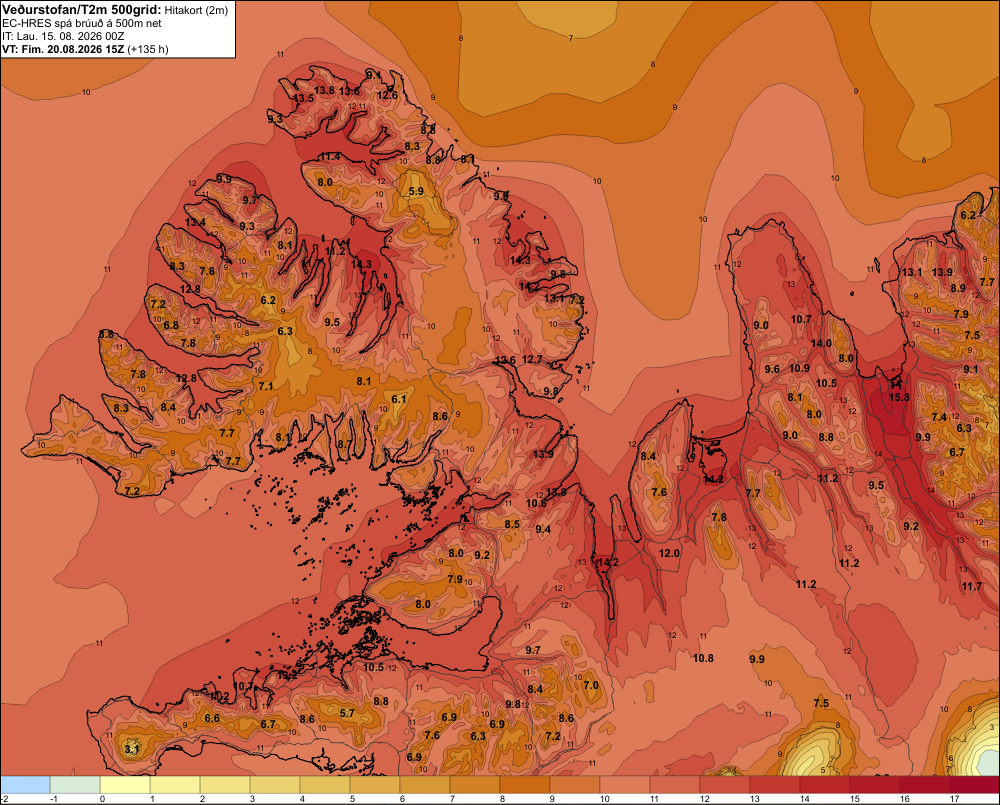1000x805 pixels.
Task: Click the '(+135 h)' forecast offset
Action: coord(148,49)
